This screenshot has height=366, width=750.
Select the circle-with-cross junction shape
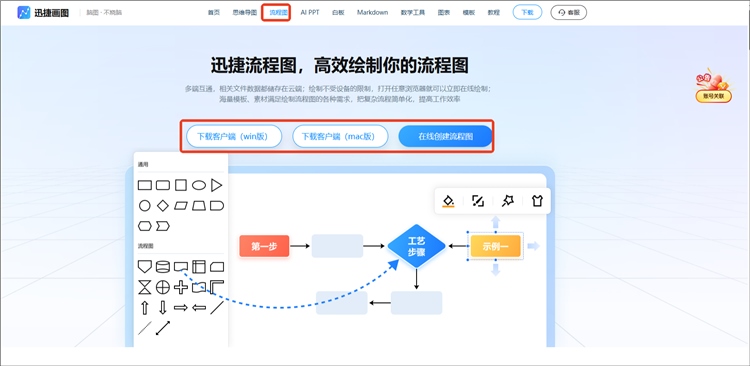163,287
